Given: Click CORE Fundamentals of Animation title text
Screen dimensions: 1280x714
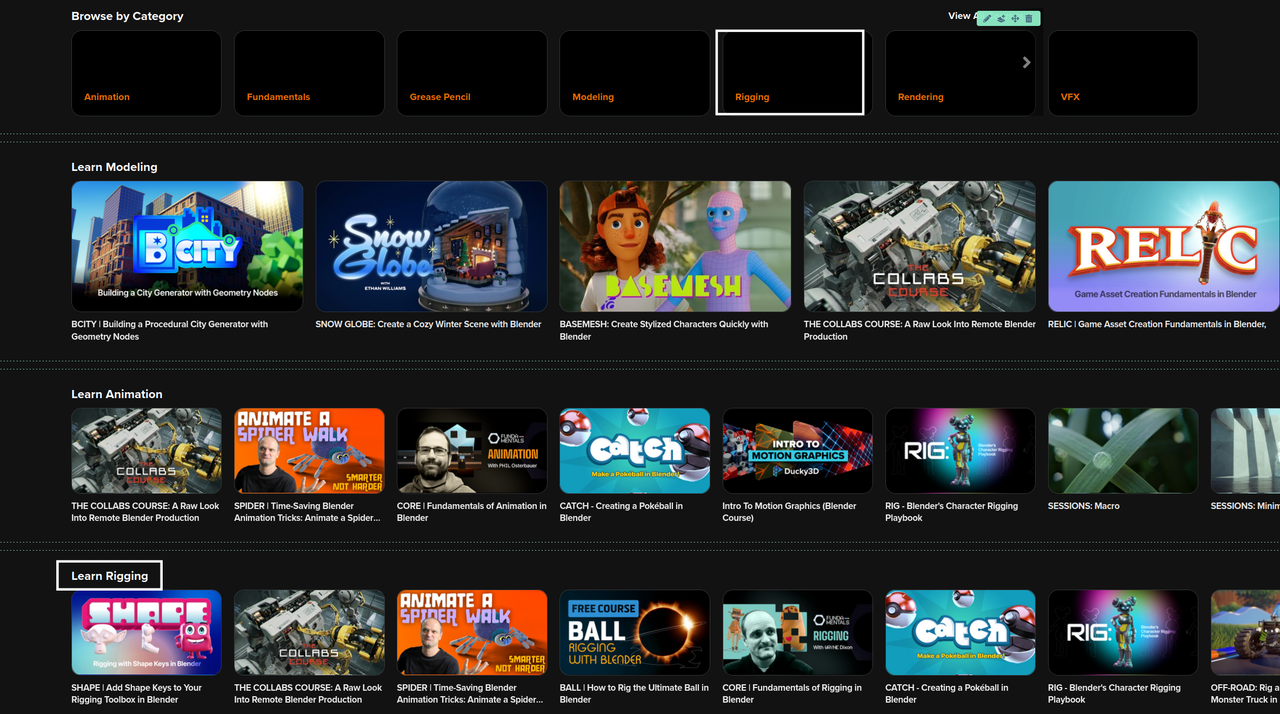Looking at the screenshot, I should coord(472,512).
